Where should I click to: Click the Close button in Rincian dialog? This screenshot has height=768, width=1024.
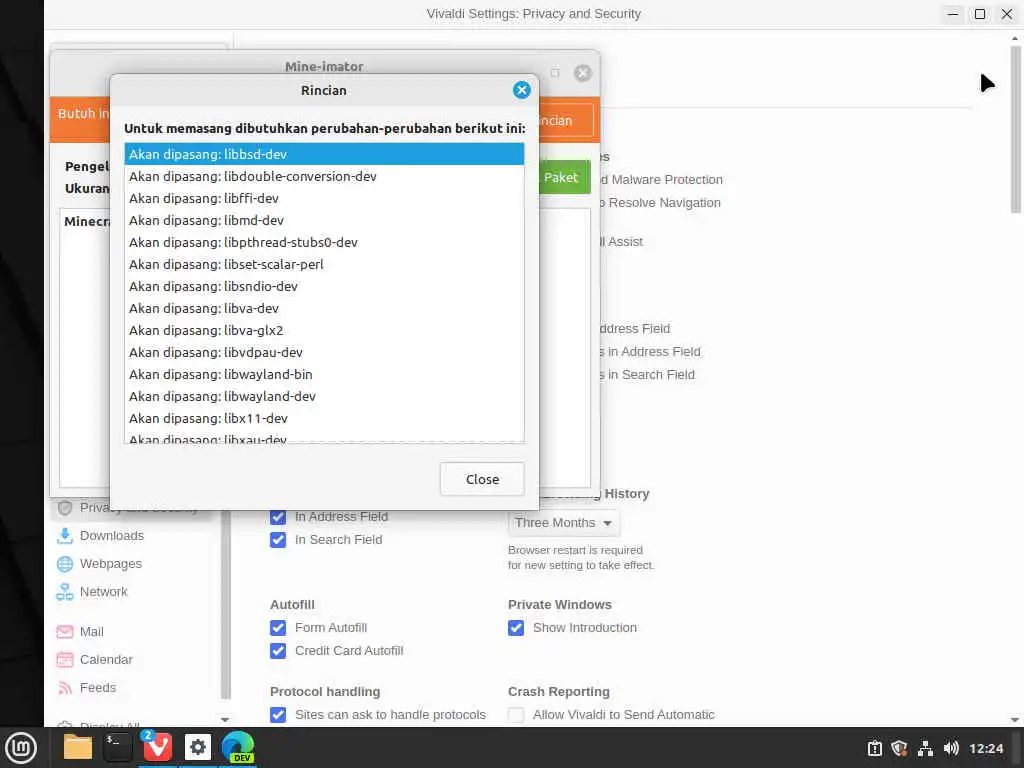pos(482,479)
